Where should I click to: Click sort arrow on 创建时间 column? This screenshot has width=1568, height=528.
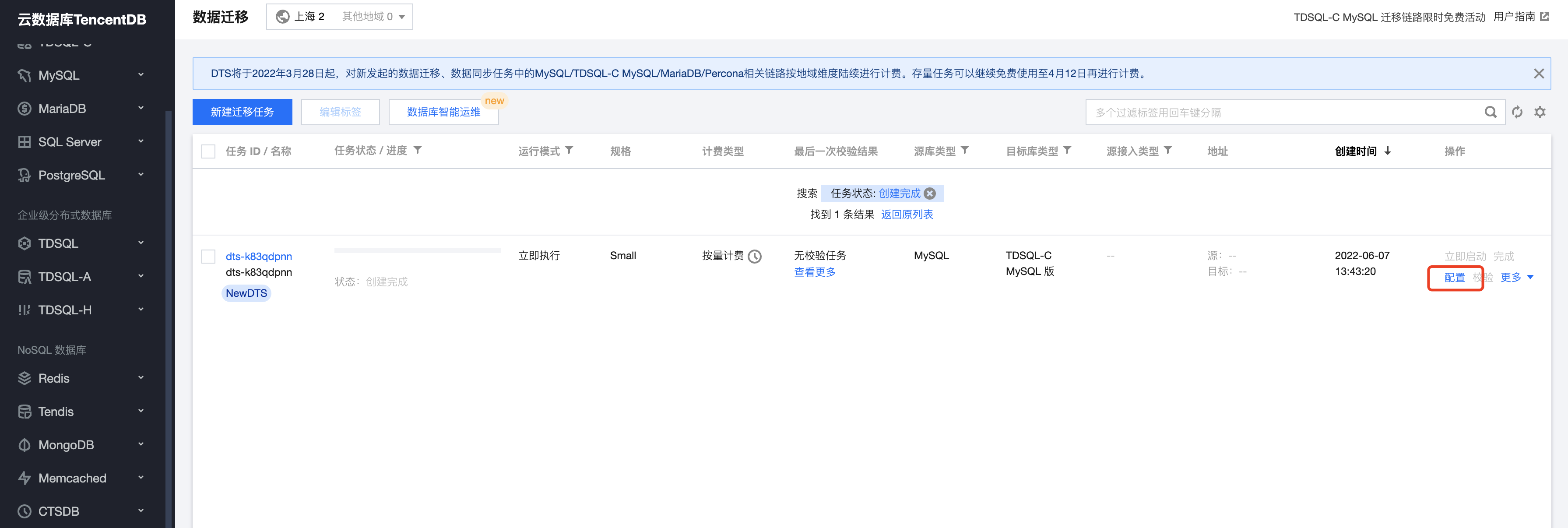pos(1387,151)
